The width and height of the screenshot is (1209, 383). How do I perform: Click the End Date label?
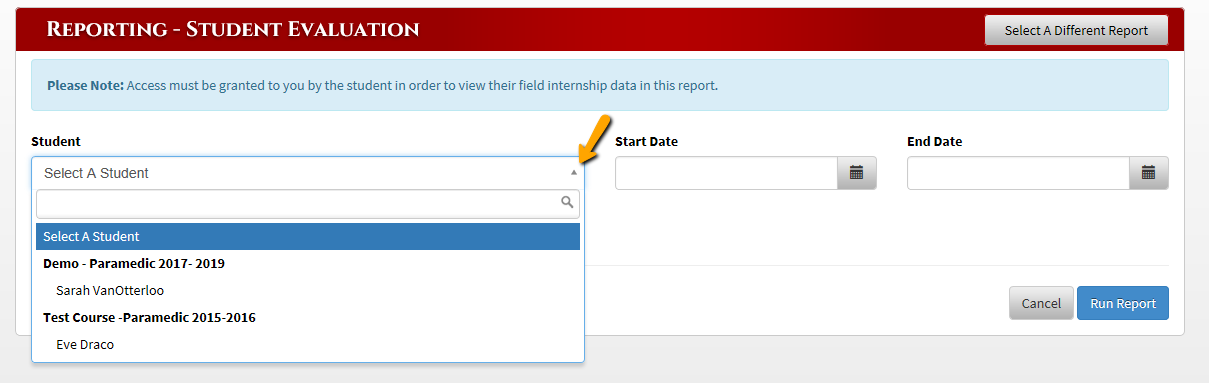[x=935, y=142]
